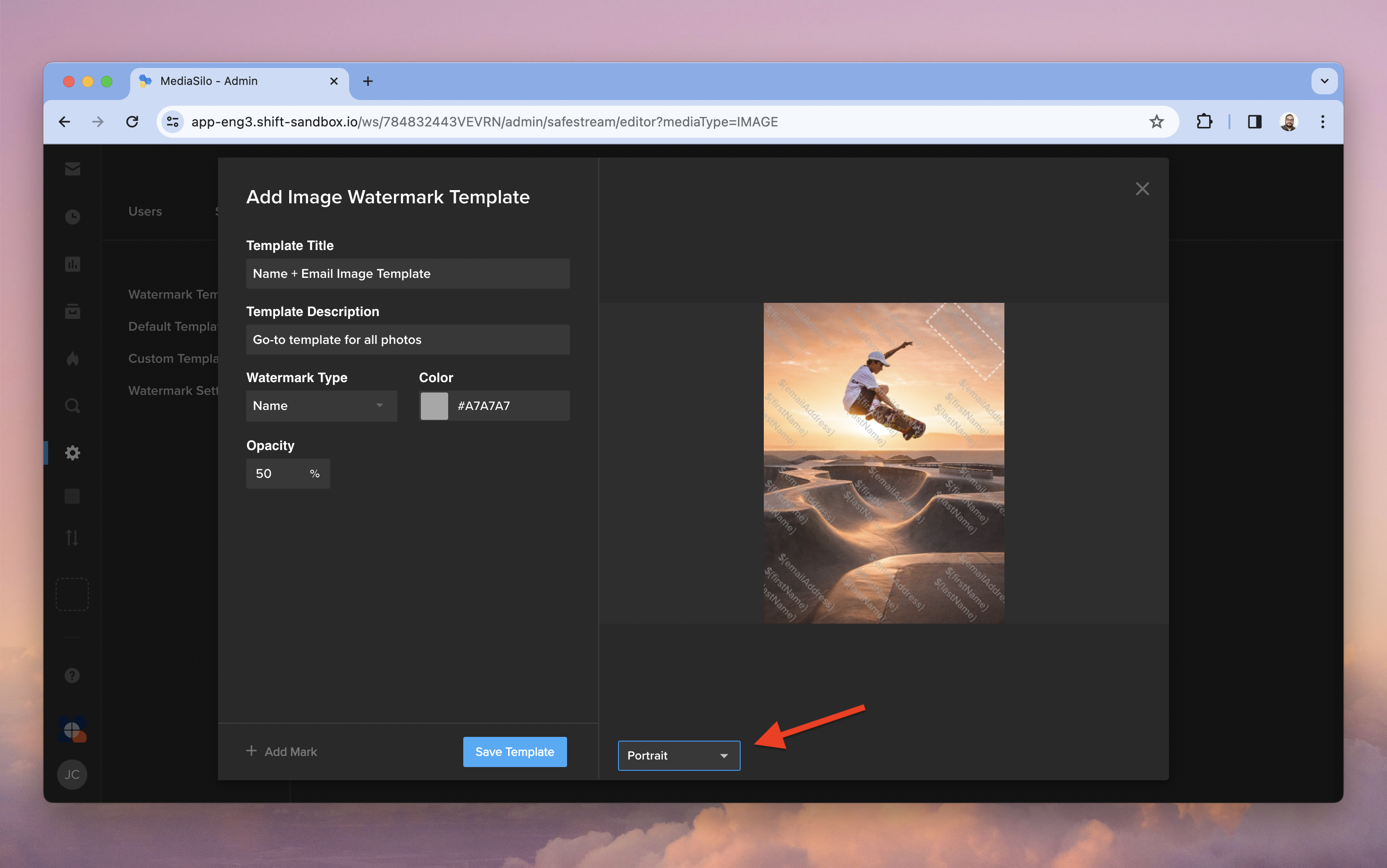Viewport: 1387px width, 868px height.
Task: Open the inbox mail icon in sidebar
Action: tap(72, 169)
